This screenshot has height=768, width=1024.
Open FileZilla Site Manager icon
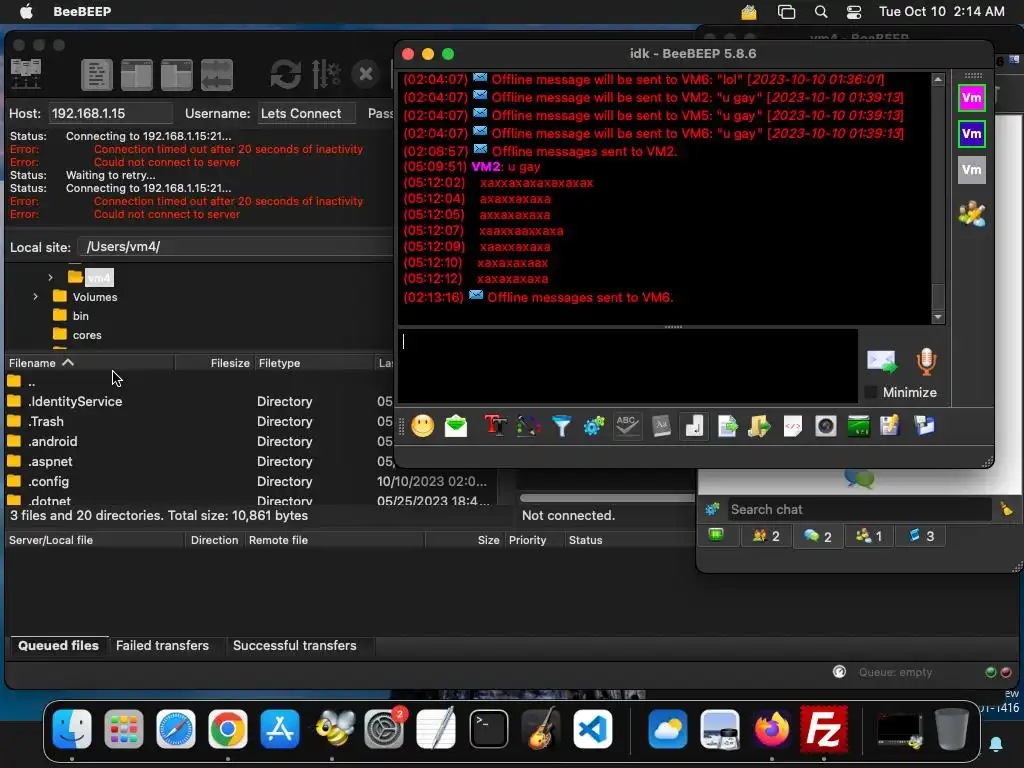click(26, 74)
